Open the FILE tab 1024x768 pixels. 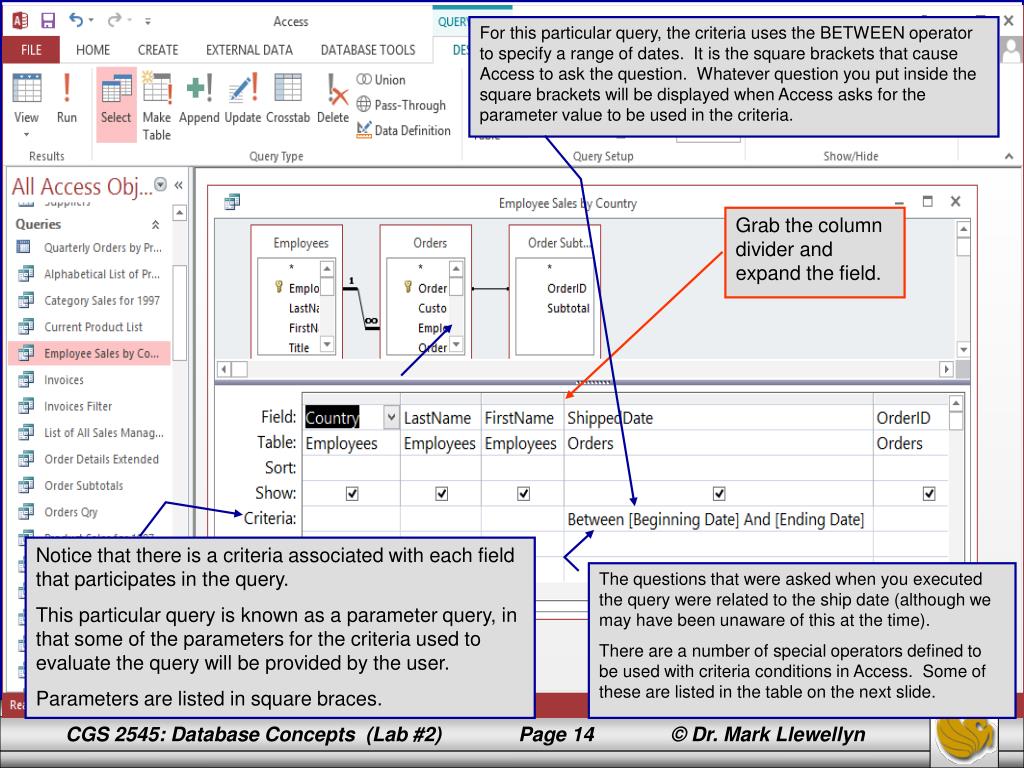coord(31,50)
